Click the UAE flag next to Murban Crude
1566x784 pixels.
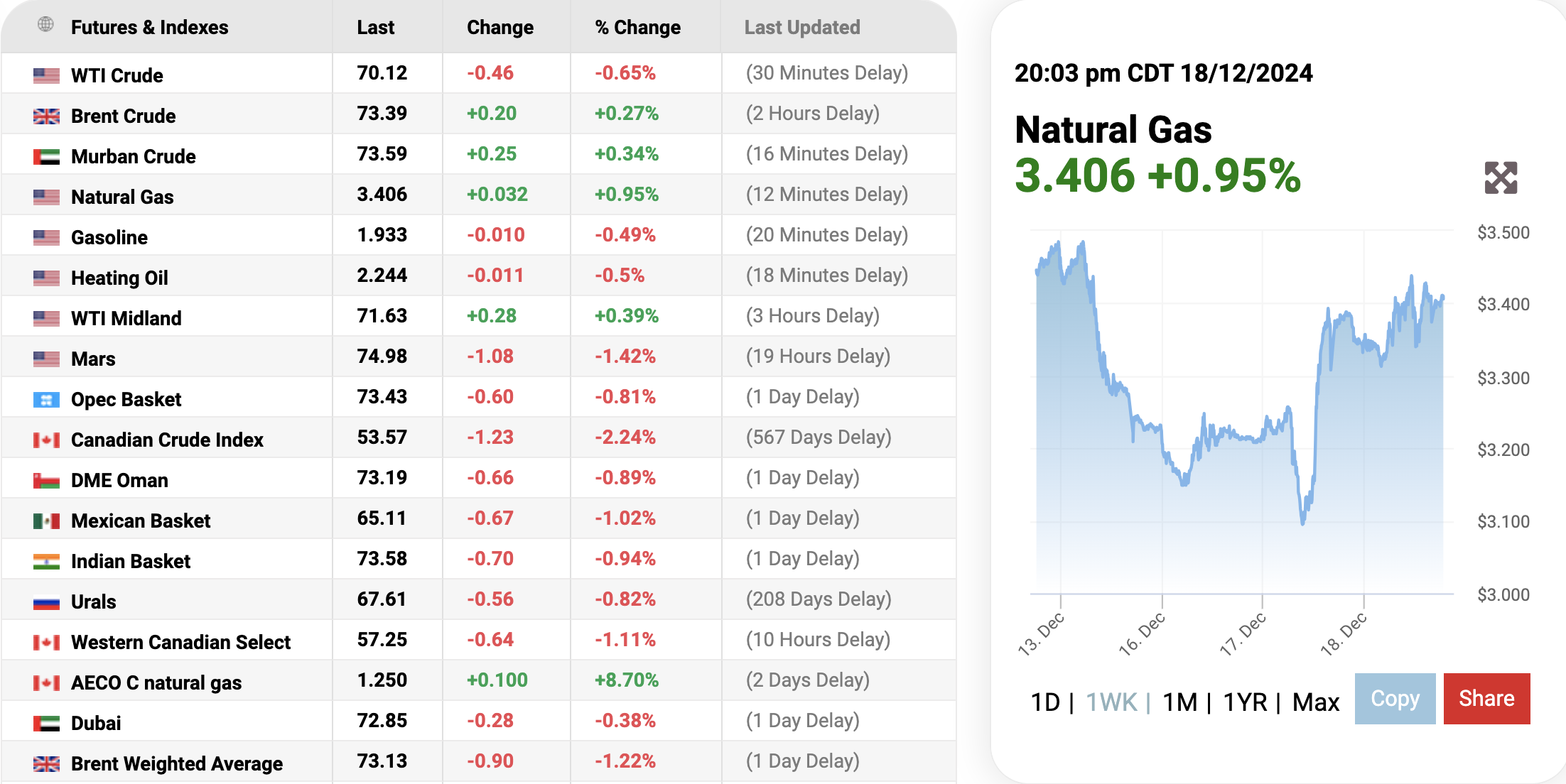pos(46,156)
